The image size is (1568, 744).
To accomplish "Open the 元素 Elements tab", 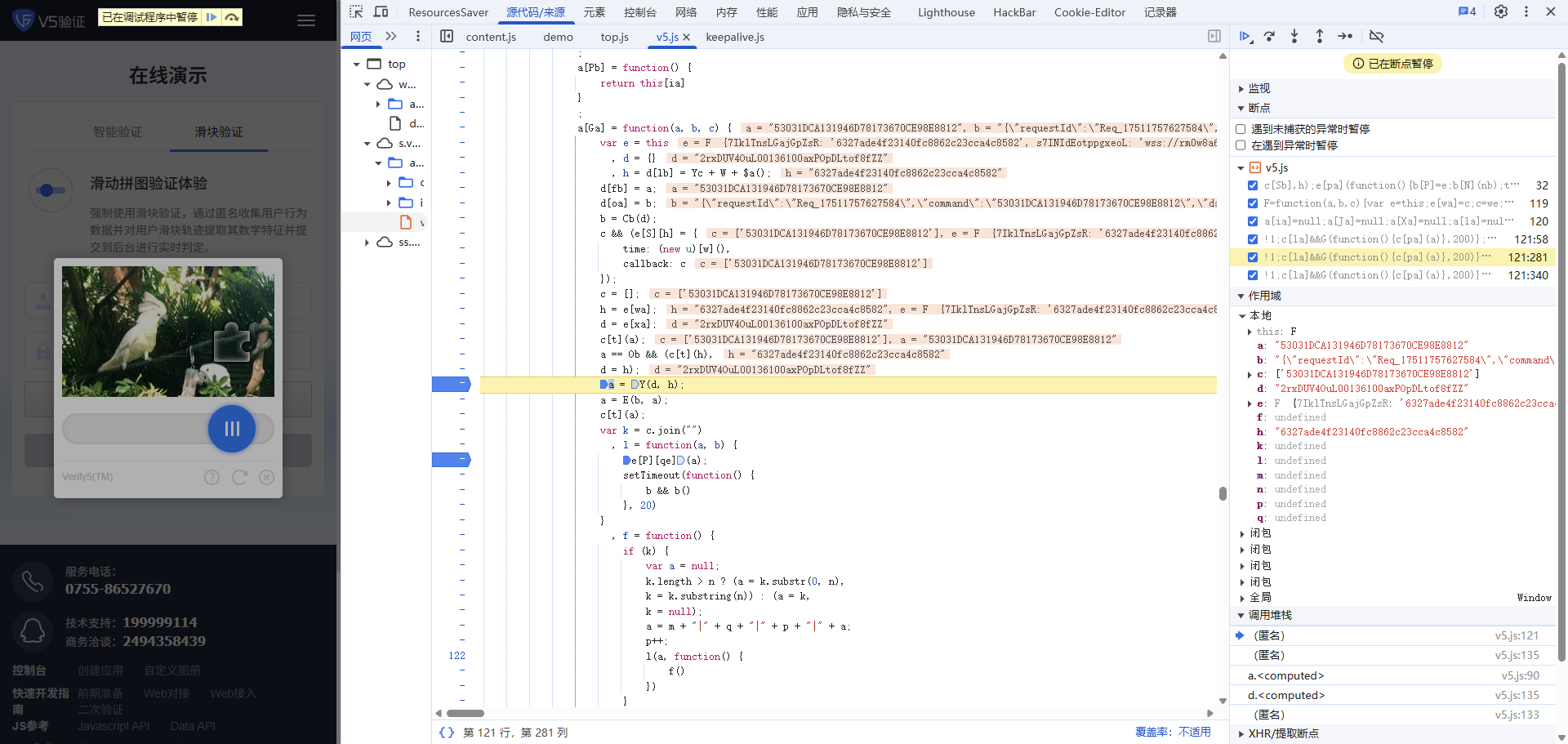I will click(594, 12).
